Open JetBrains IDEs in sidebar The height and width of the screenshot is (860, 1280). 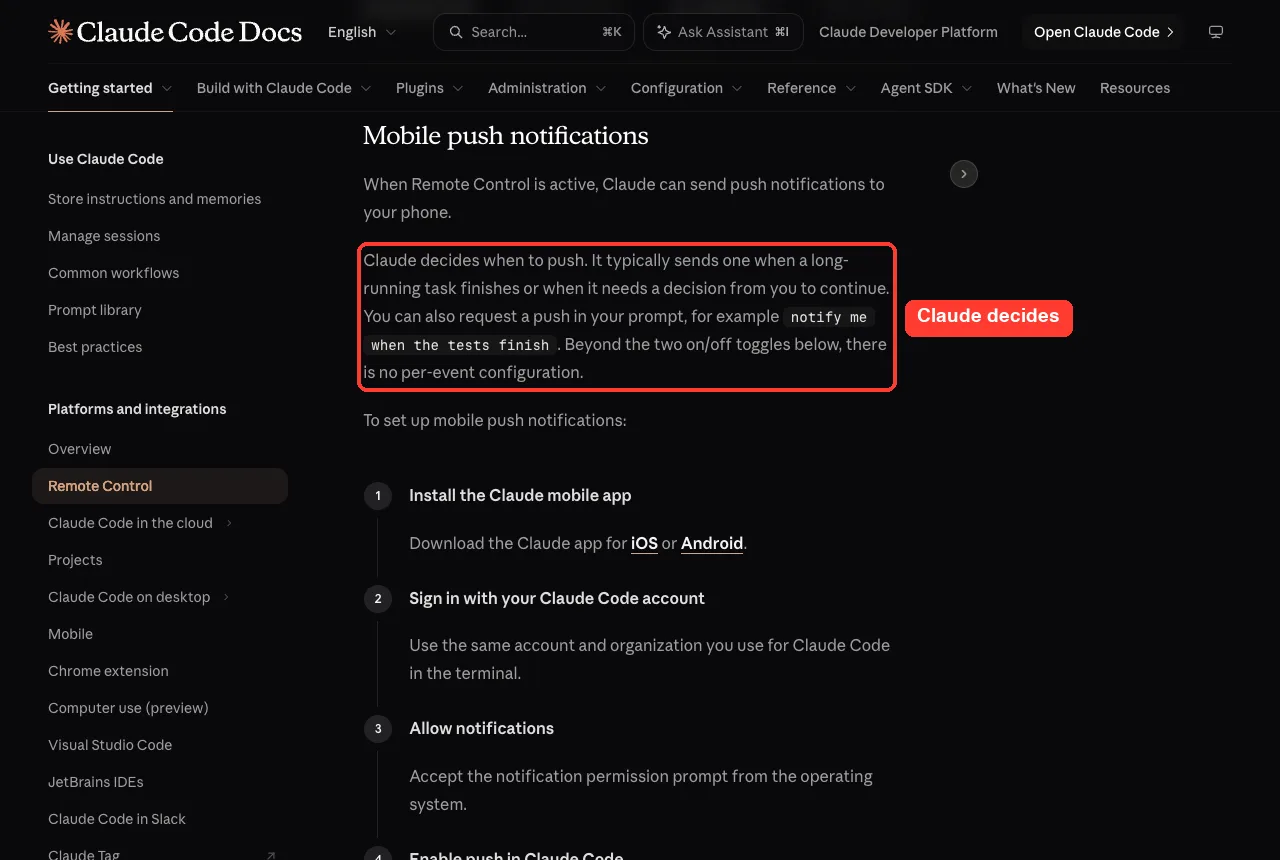(x=96, y=782)
